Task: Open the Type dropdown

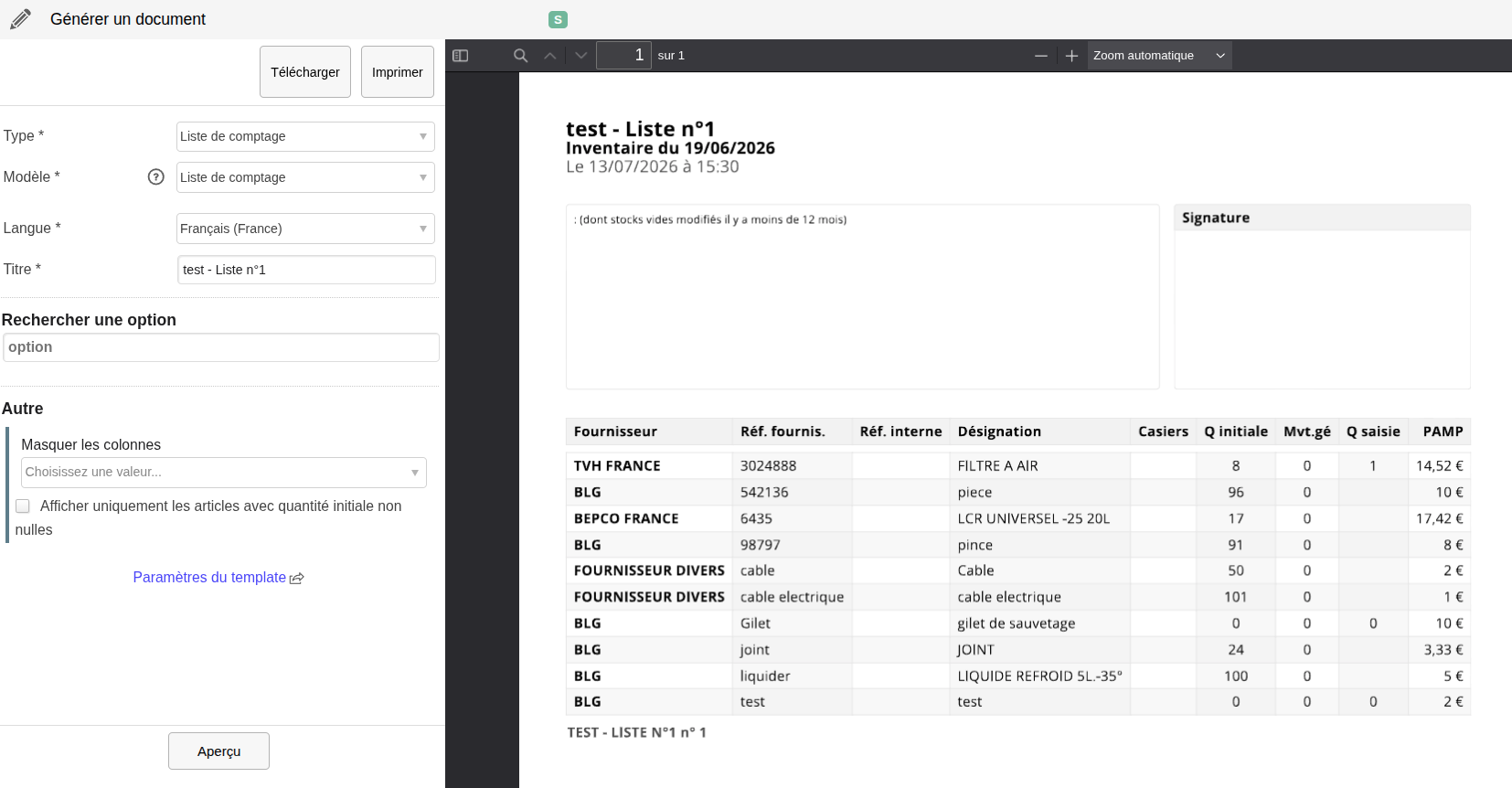Action: tap(305, 136)
